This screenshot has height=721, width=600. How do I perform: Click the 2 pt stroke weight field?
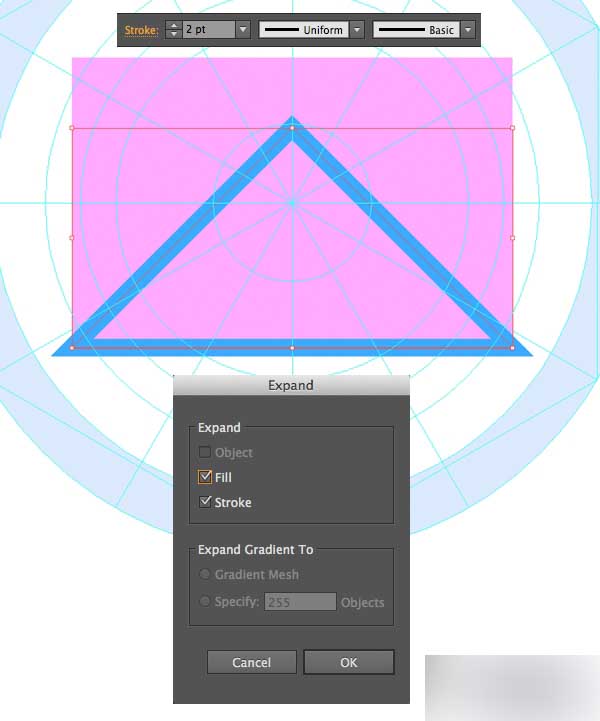click(x=209, y=30)
